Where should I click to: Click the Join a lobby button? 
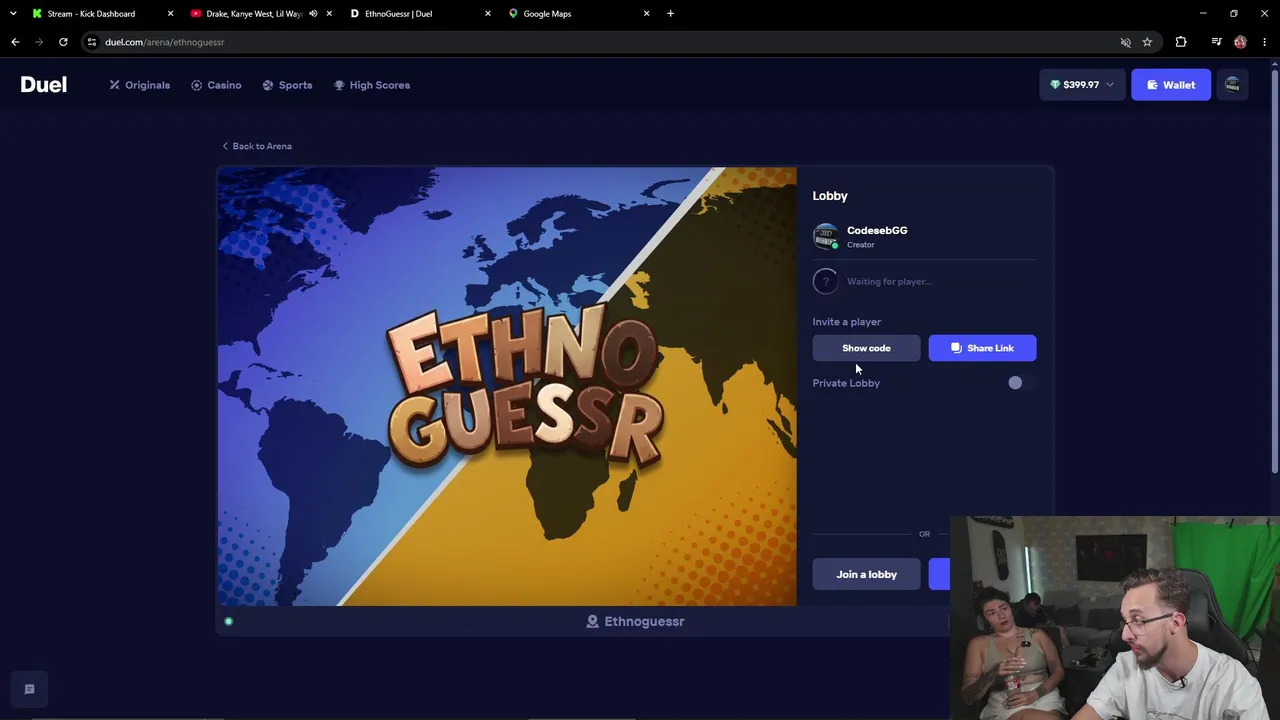click(x=866, y=574)
